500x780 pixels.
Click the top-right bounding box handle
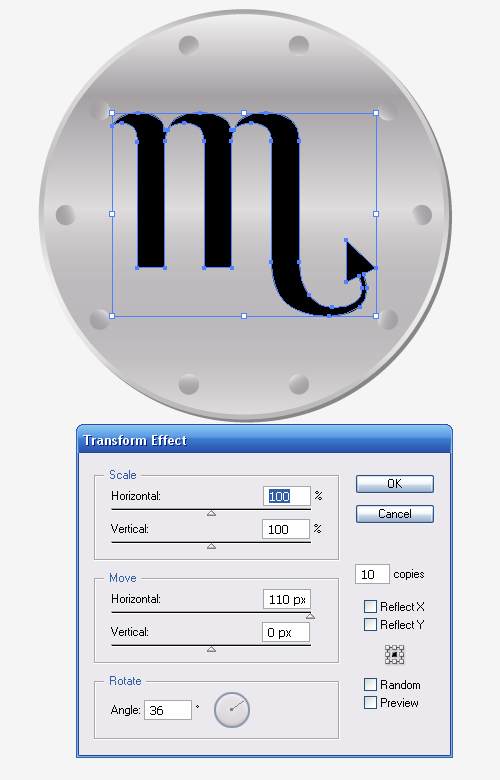click(x=376, y=113)
